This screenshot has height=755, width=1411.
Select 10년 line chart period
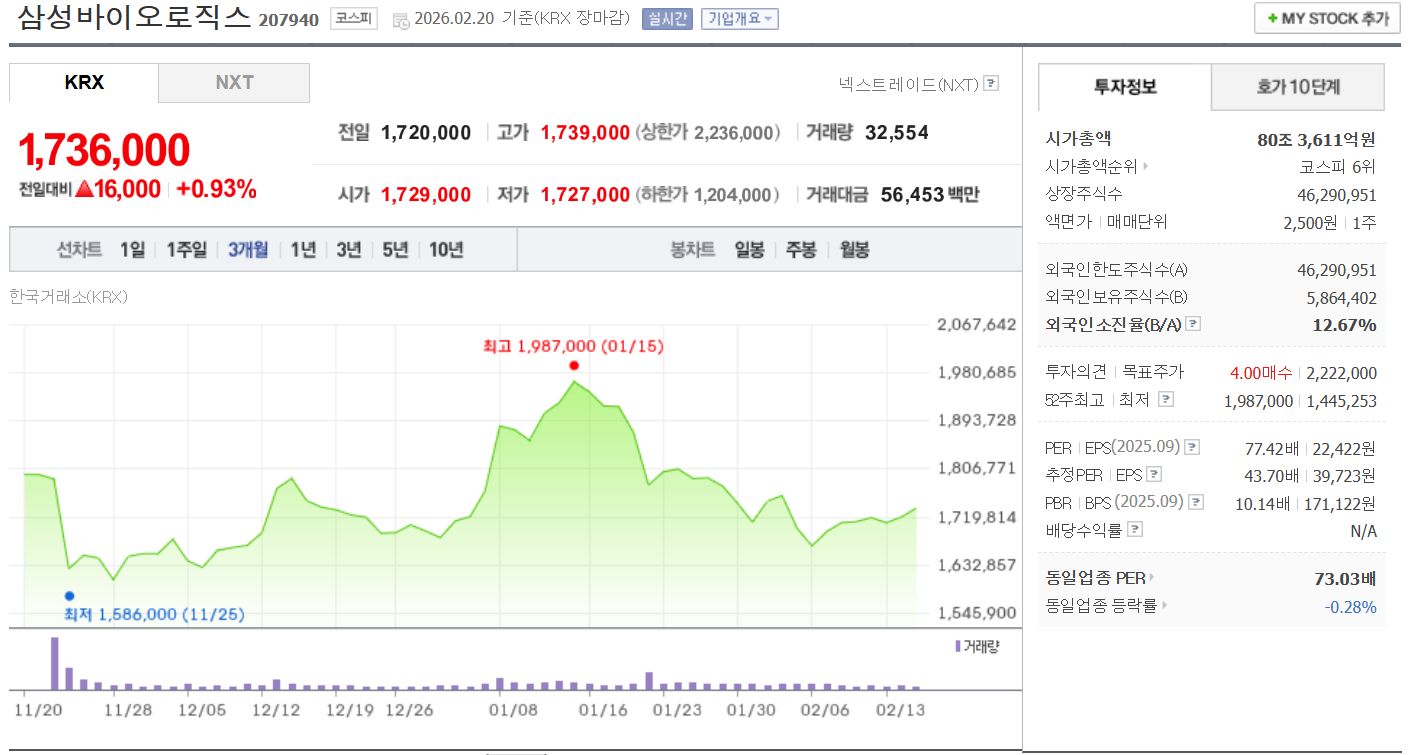(446, 250)
